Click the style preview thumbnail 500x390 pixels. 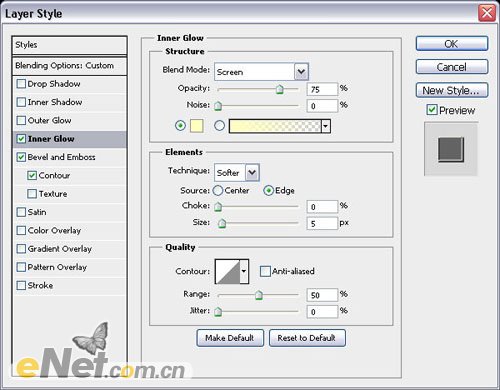tap(451, 149)
